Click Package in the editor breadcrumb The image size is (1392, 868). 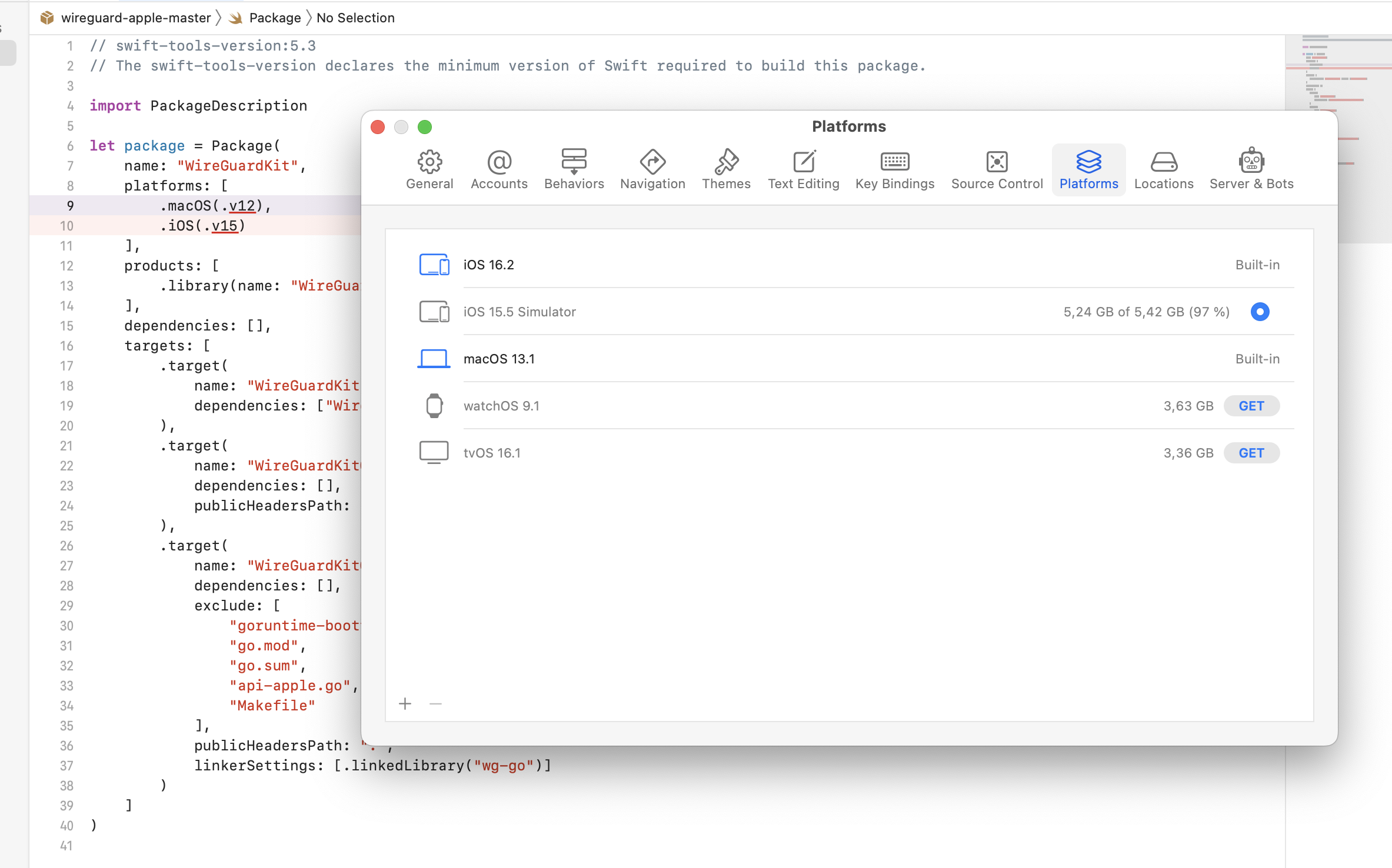pyautogui.click(x=275, y=18)
